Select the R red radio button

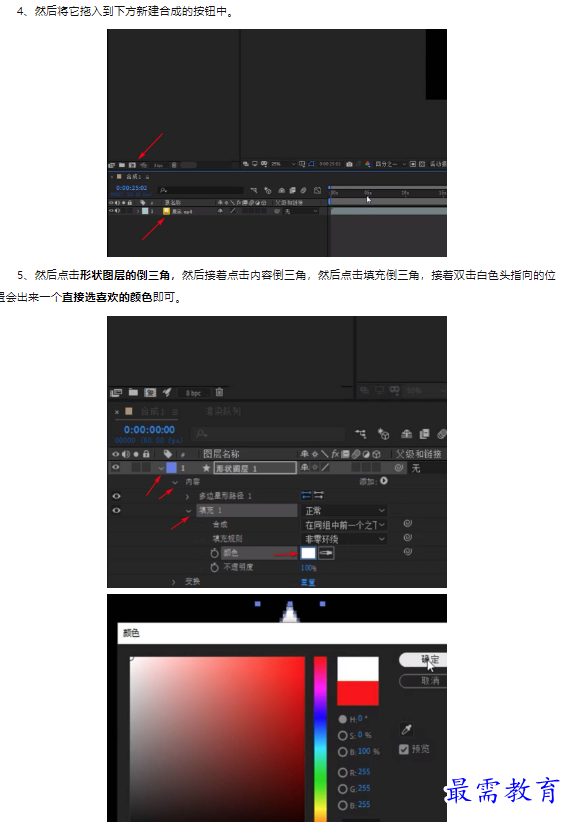[x=342, y=772]
